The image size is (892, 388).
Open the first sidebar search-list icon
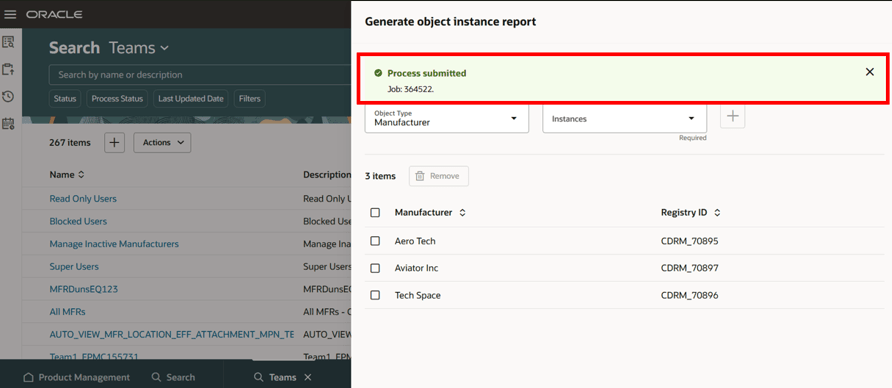pos(8,42)
